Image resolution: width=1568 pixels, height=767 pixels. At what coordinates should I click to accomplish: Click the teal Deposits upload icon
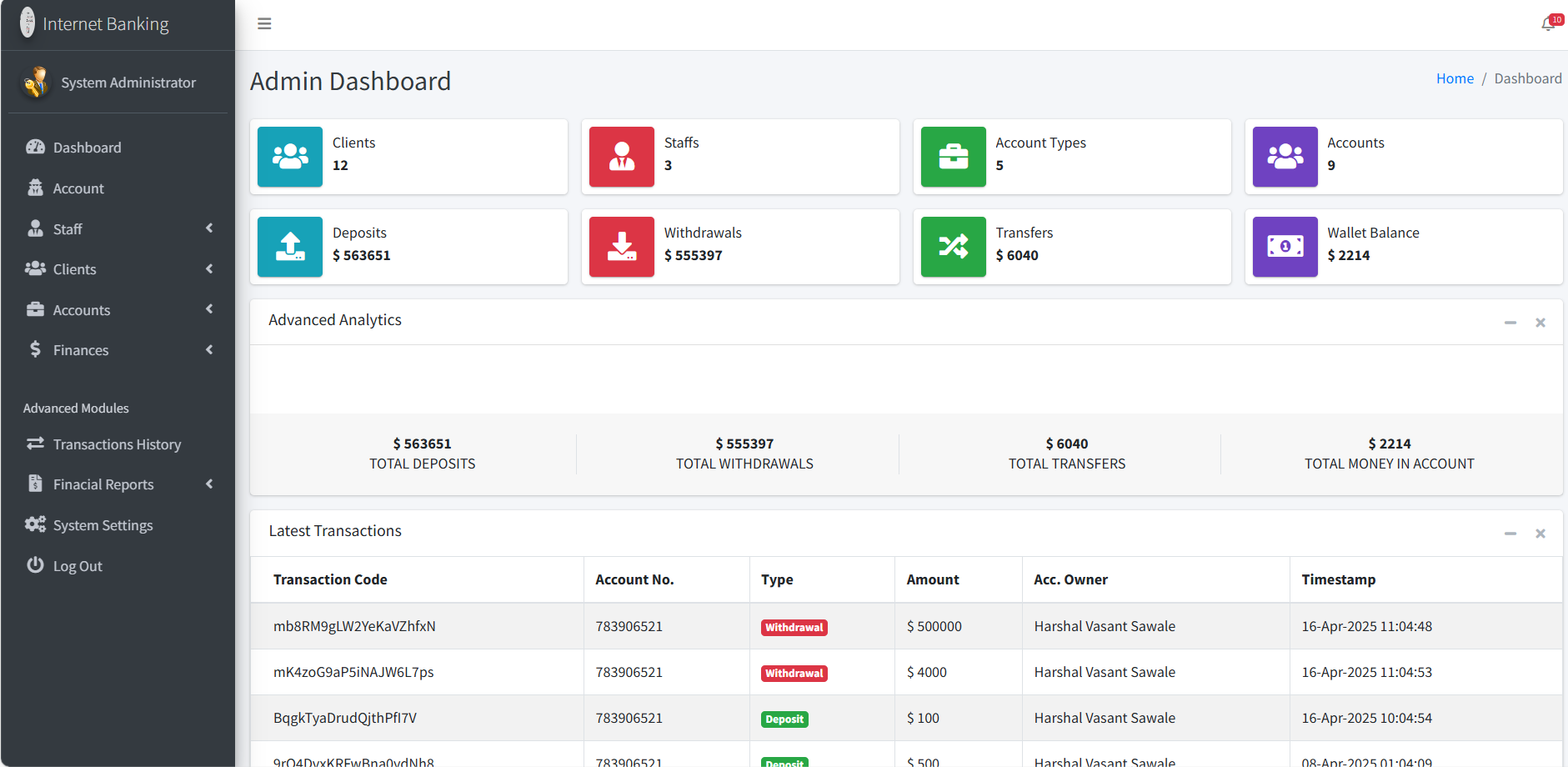pyautogui.click(x=290, y=247)
